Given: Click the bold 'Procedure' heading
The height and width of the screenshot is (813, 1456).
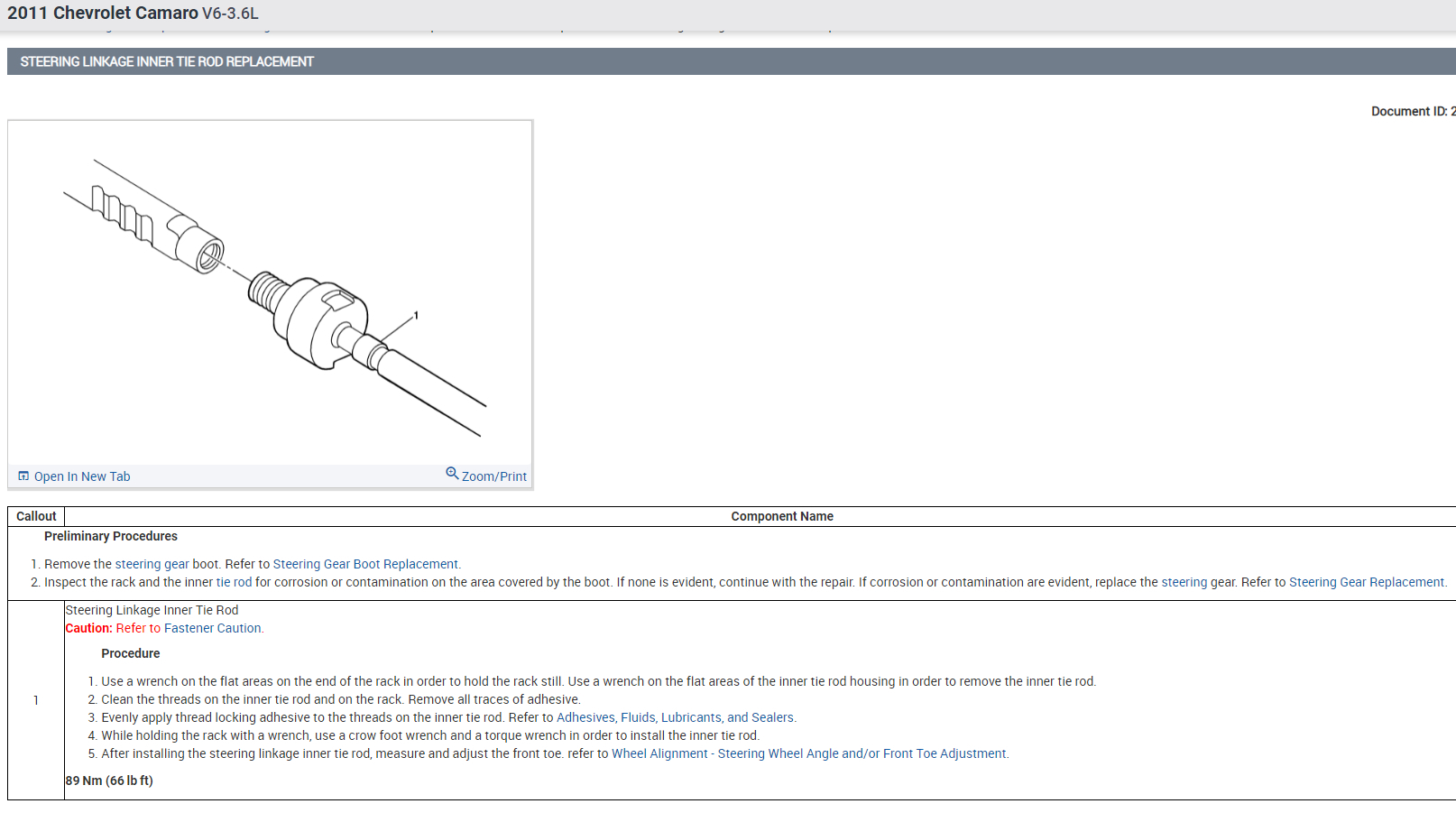Looking at the screenshot, I should pyautogui.click(x=131, y=653).
